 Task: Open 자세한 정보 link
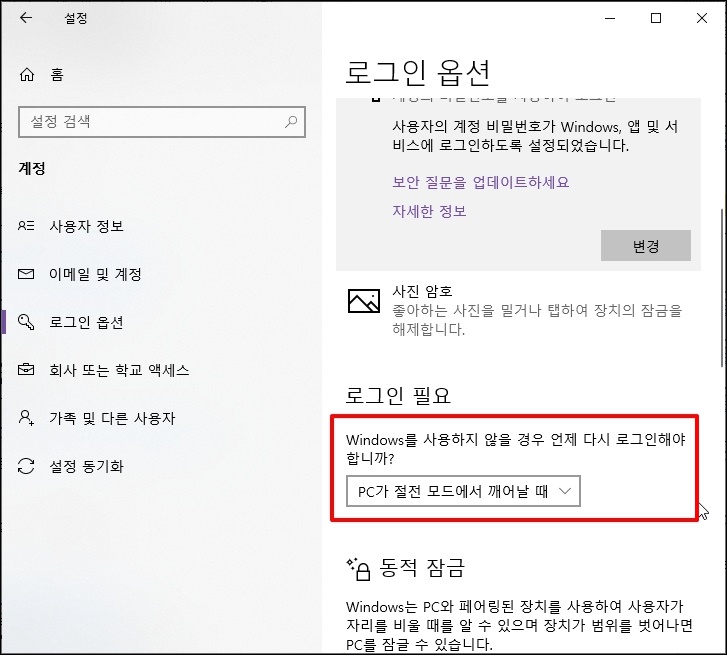[429, 211]
